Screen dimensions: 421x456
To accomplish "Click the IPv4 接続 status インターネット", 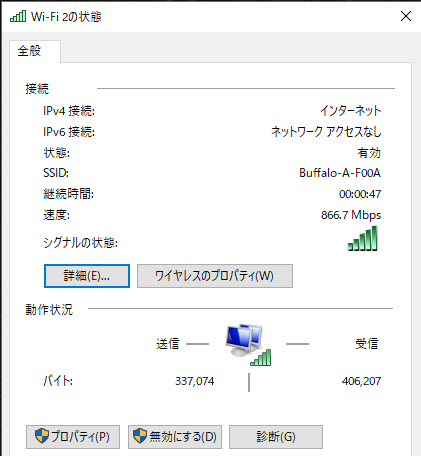I will click(x=350, y=111).
